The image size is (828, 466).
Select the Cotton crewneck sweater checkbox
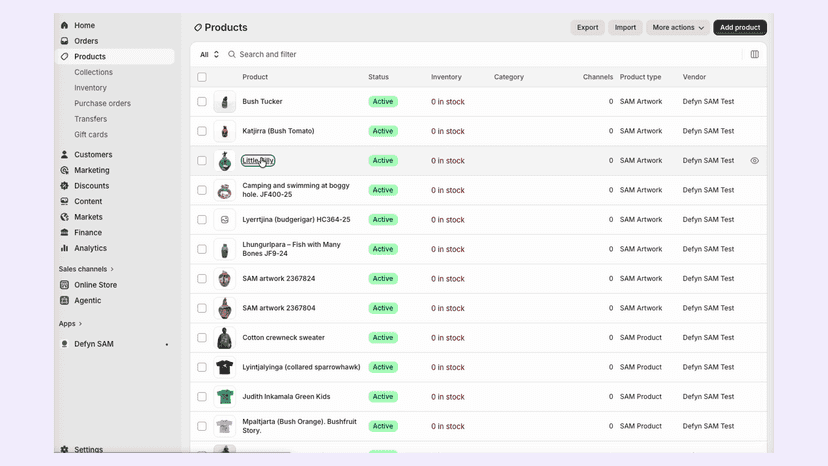tap(202, 338)
